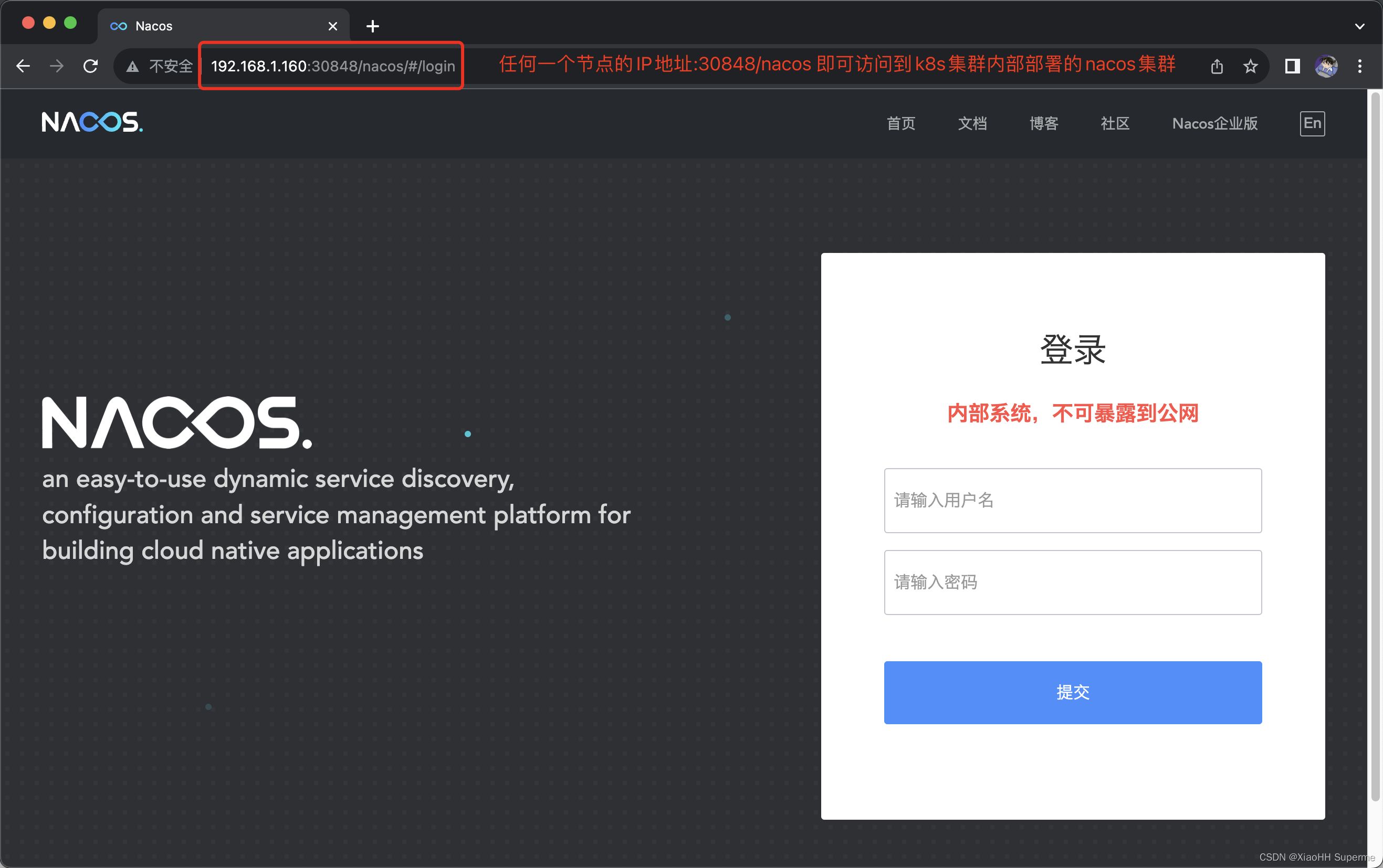Click the browser back arrow

(23, 66)
